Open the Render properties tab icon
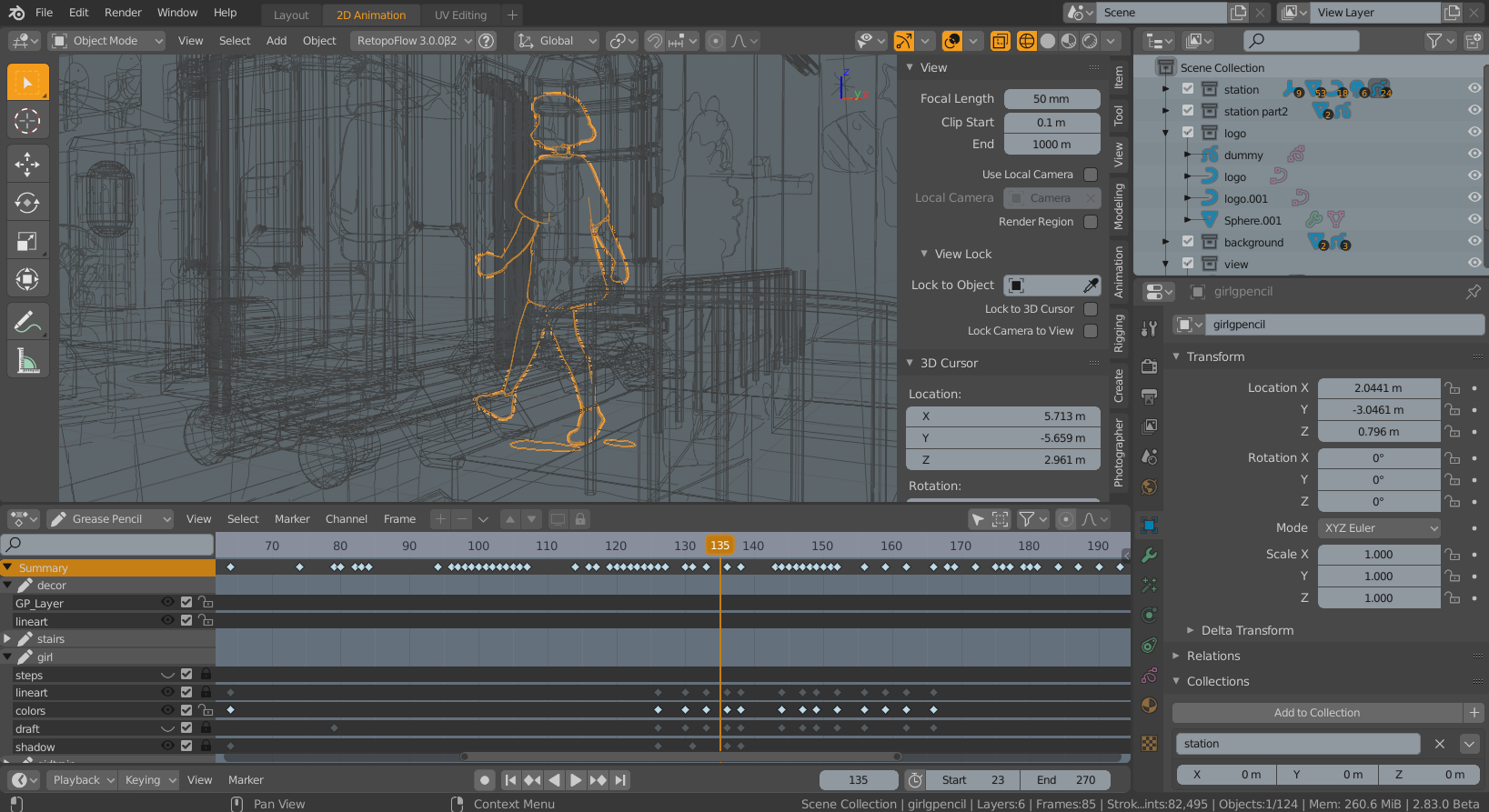 [x=1150, y=366]
